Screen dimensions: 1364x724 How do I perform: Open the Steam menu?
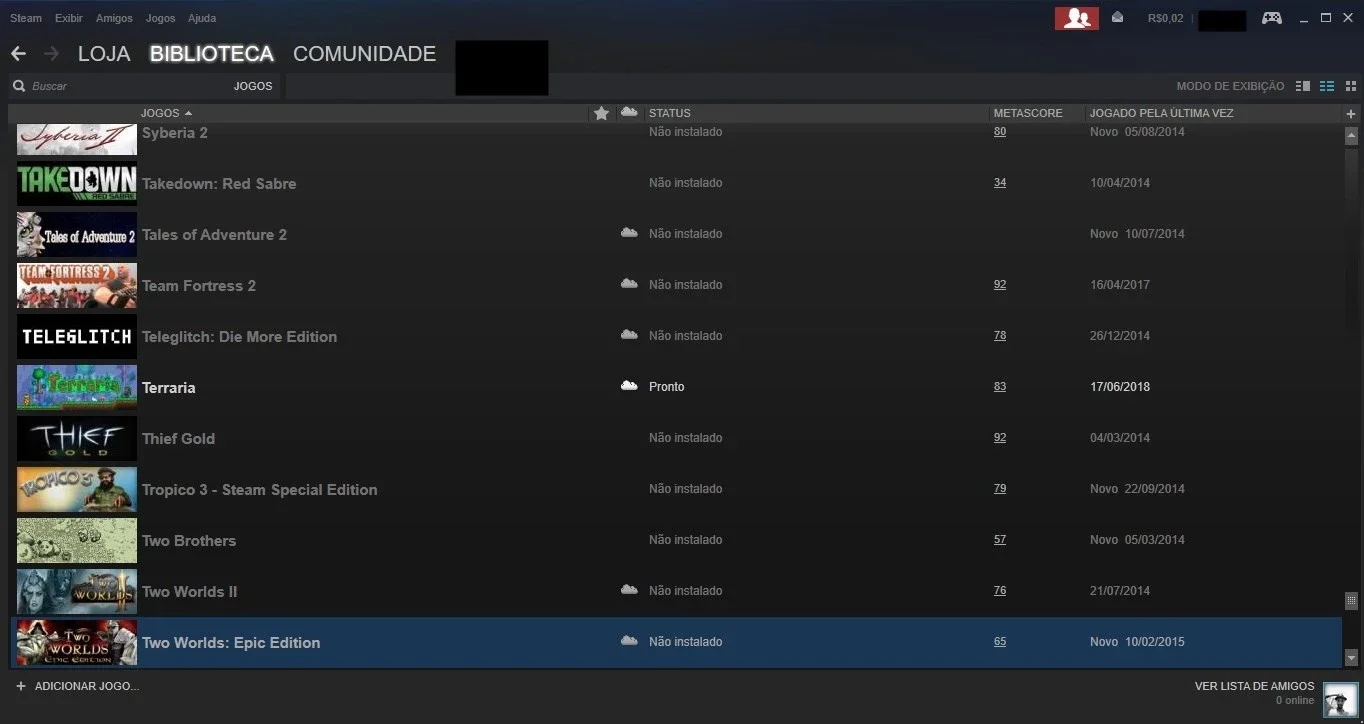[x=26, y=18]
